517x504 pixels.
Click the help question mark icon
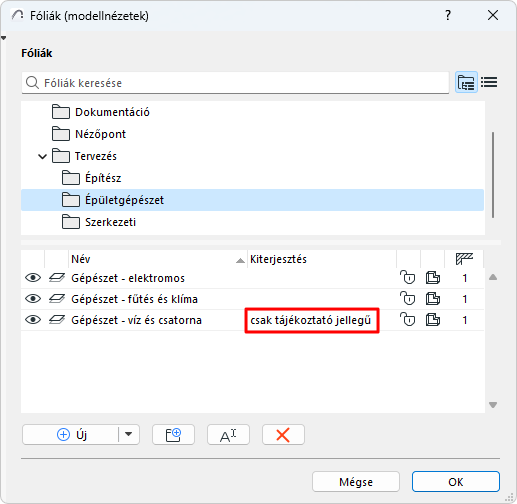(448, 15)
